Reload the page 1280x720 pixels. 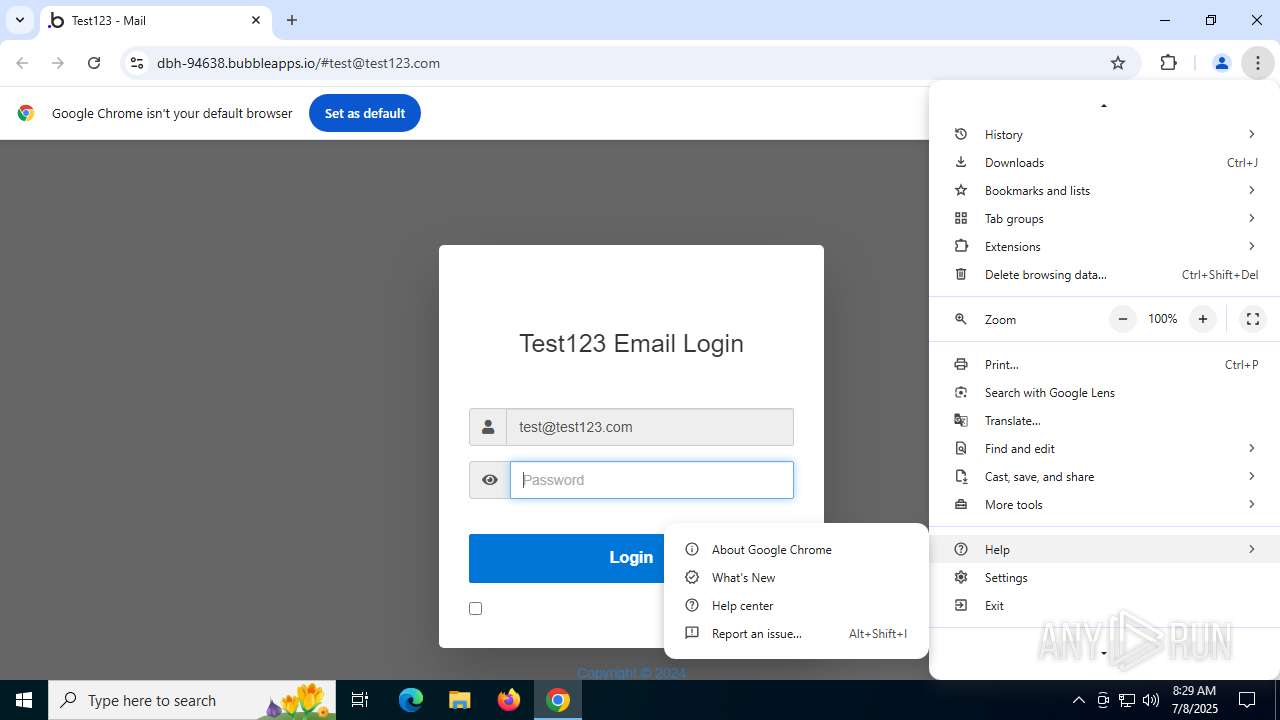point(94,63)
